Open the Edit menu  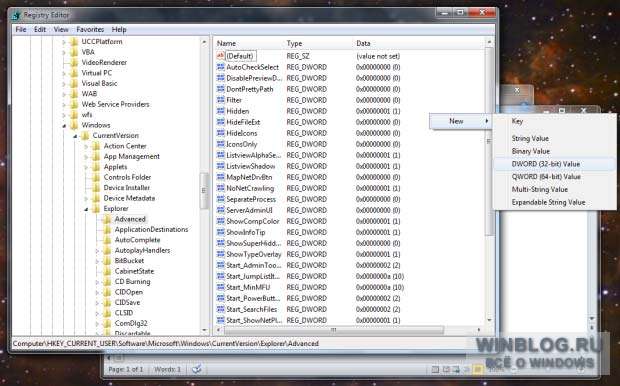40,29
